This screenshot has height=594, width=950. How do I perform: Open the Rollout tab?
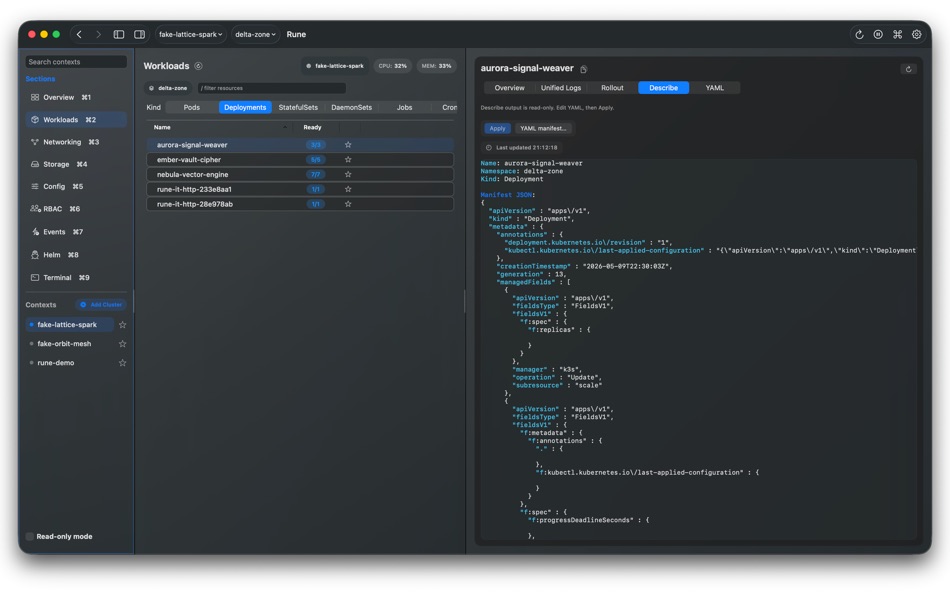612,88
